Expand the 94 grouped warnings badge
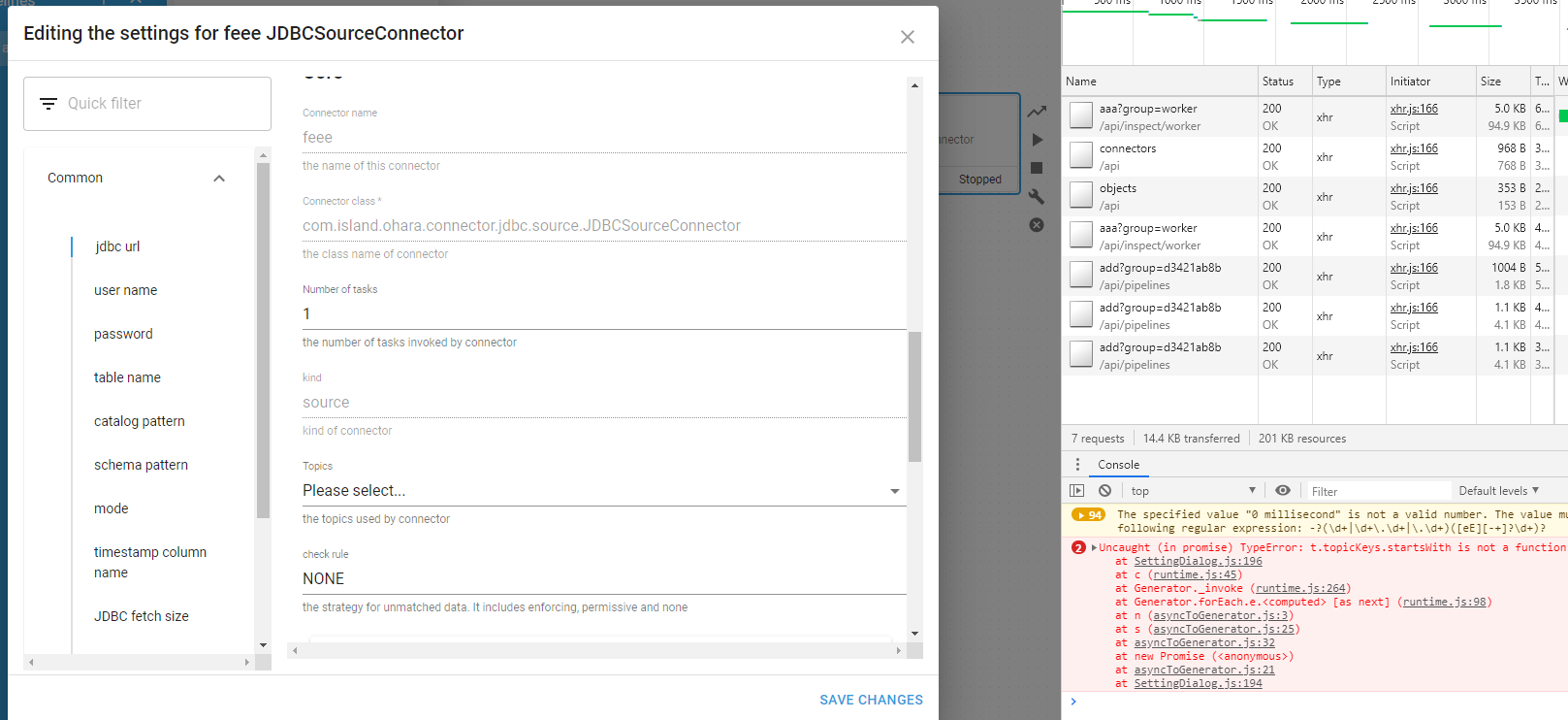This screenshot has height=720, width=1568. coord(1088,515)
